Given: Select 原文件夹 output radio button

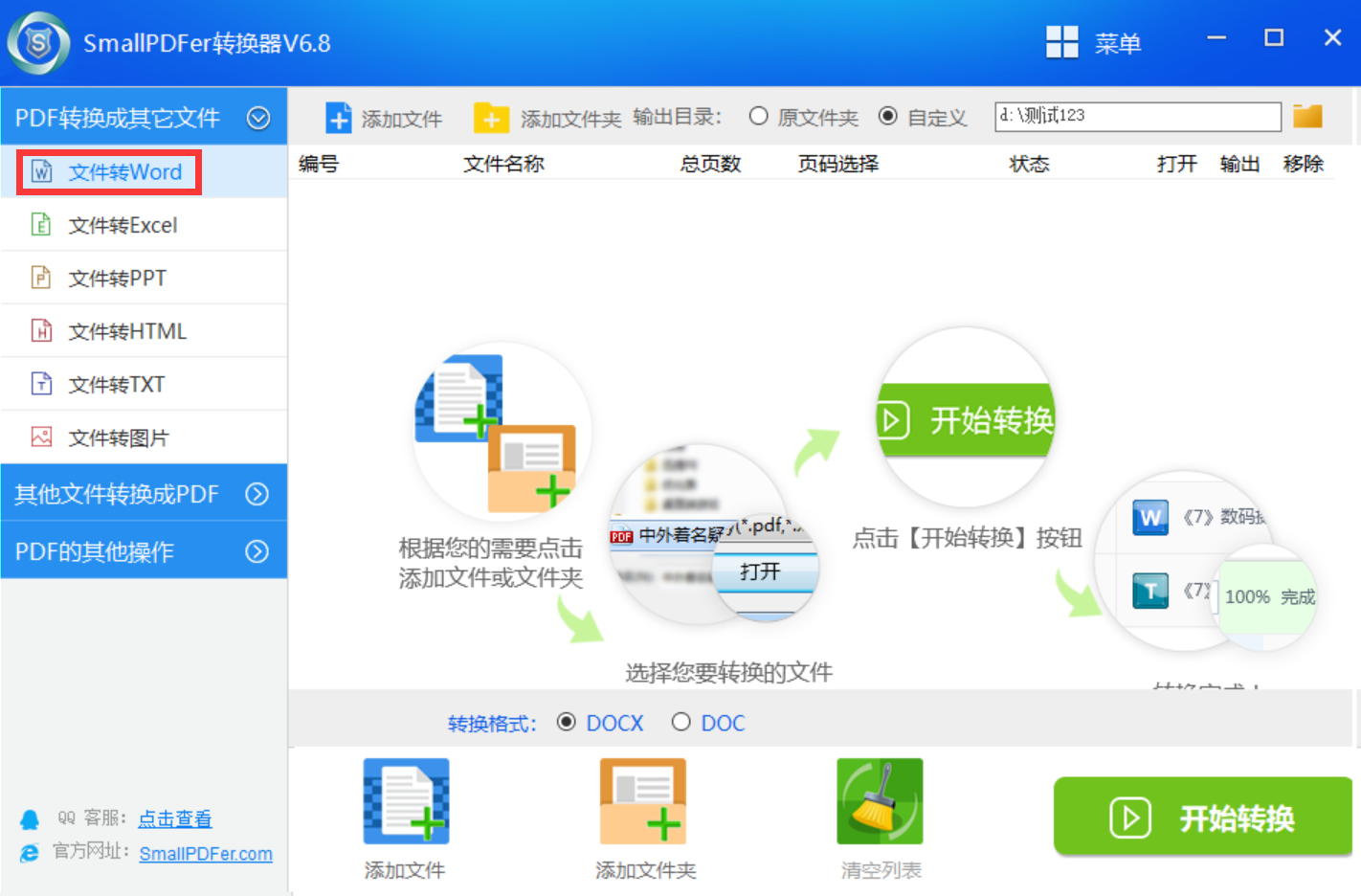Looking at the screenshot, I should point(759,116).
